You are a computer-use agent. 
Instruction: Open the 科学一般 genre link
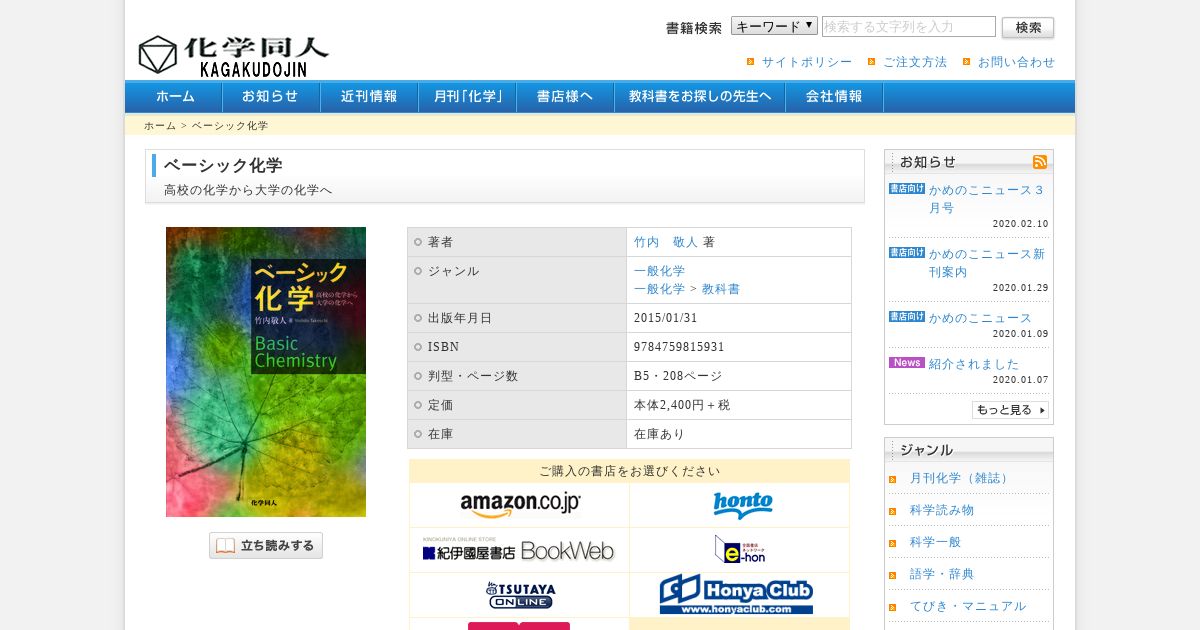tap(935, 542)
